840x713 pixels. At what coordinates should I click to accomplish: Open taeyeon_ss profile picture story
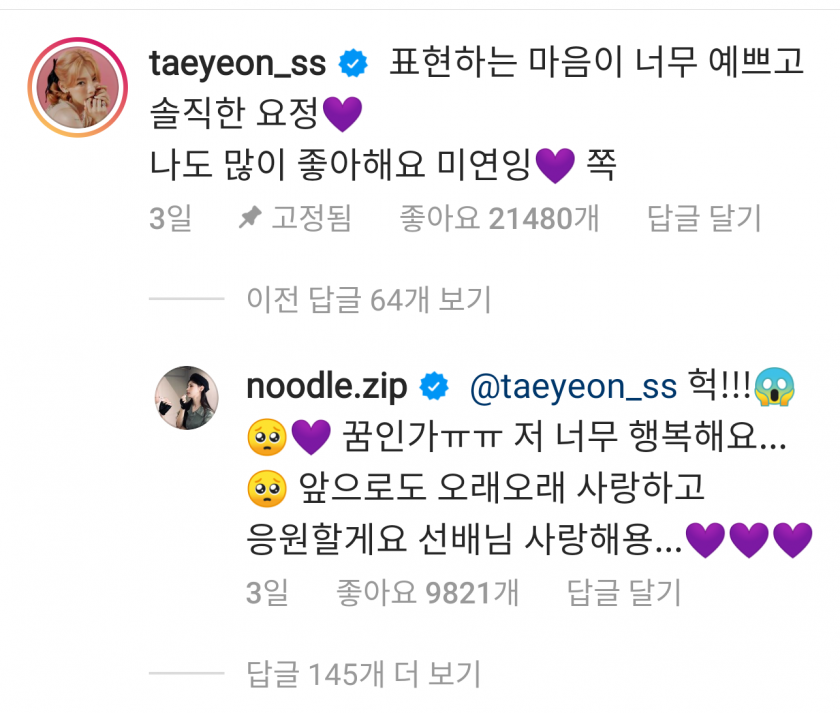[78, 87]
